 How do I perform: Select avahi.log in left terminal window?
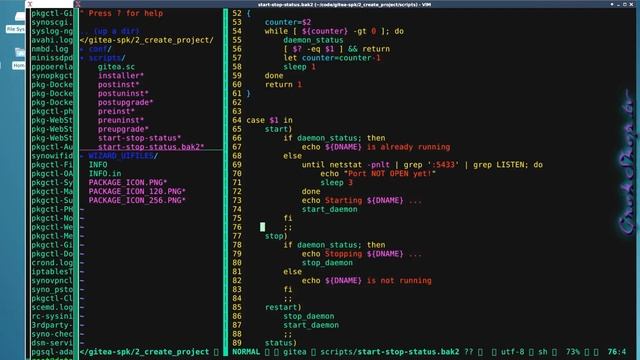(x=52, y=40)
